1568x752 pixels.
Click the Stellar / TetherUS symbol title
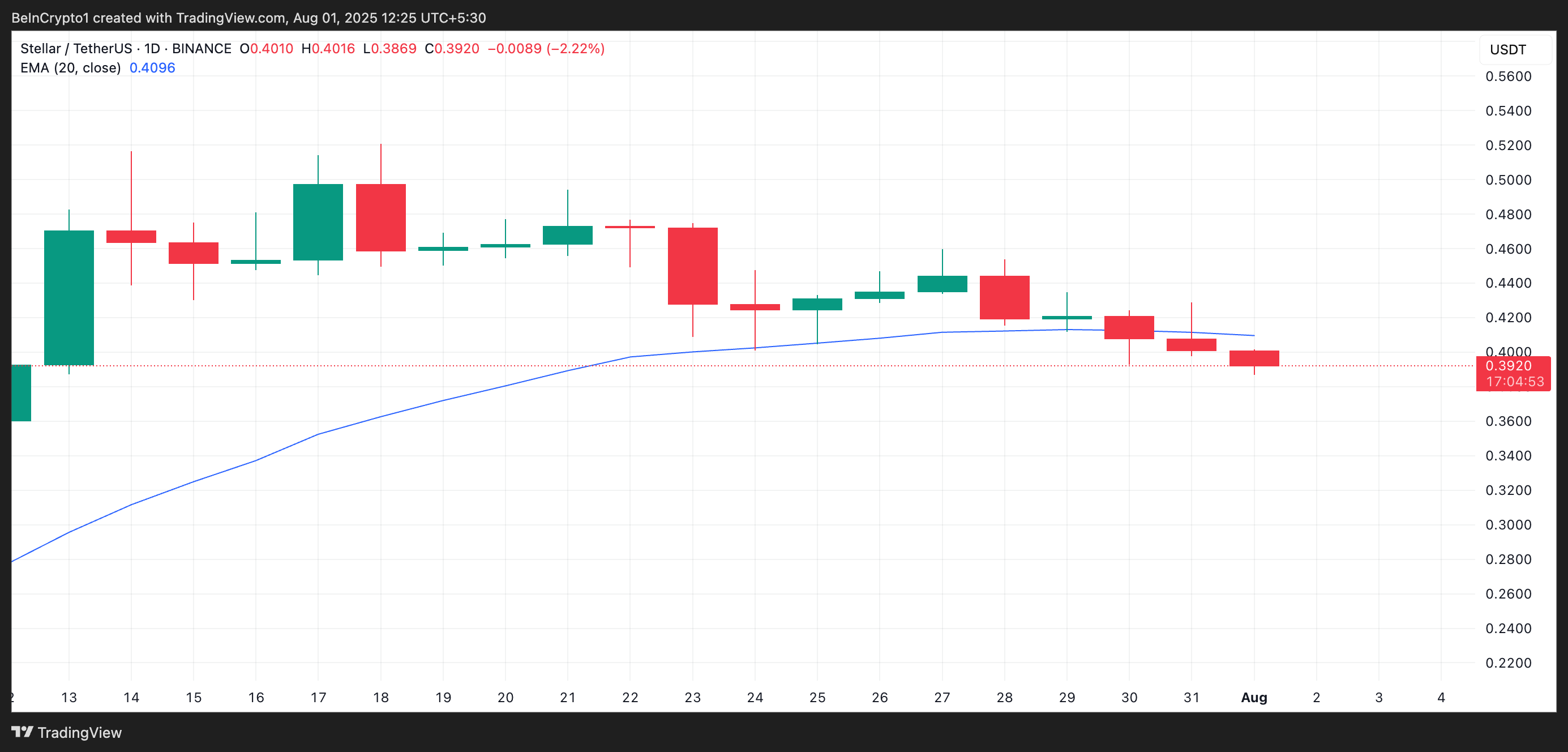pos(75,49)
